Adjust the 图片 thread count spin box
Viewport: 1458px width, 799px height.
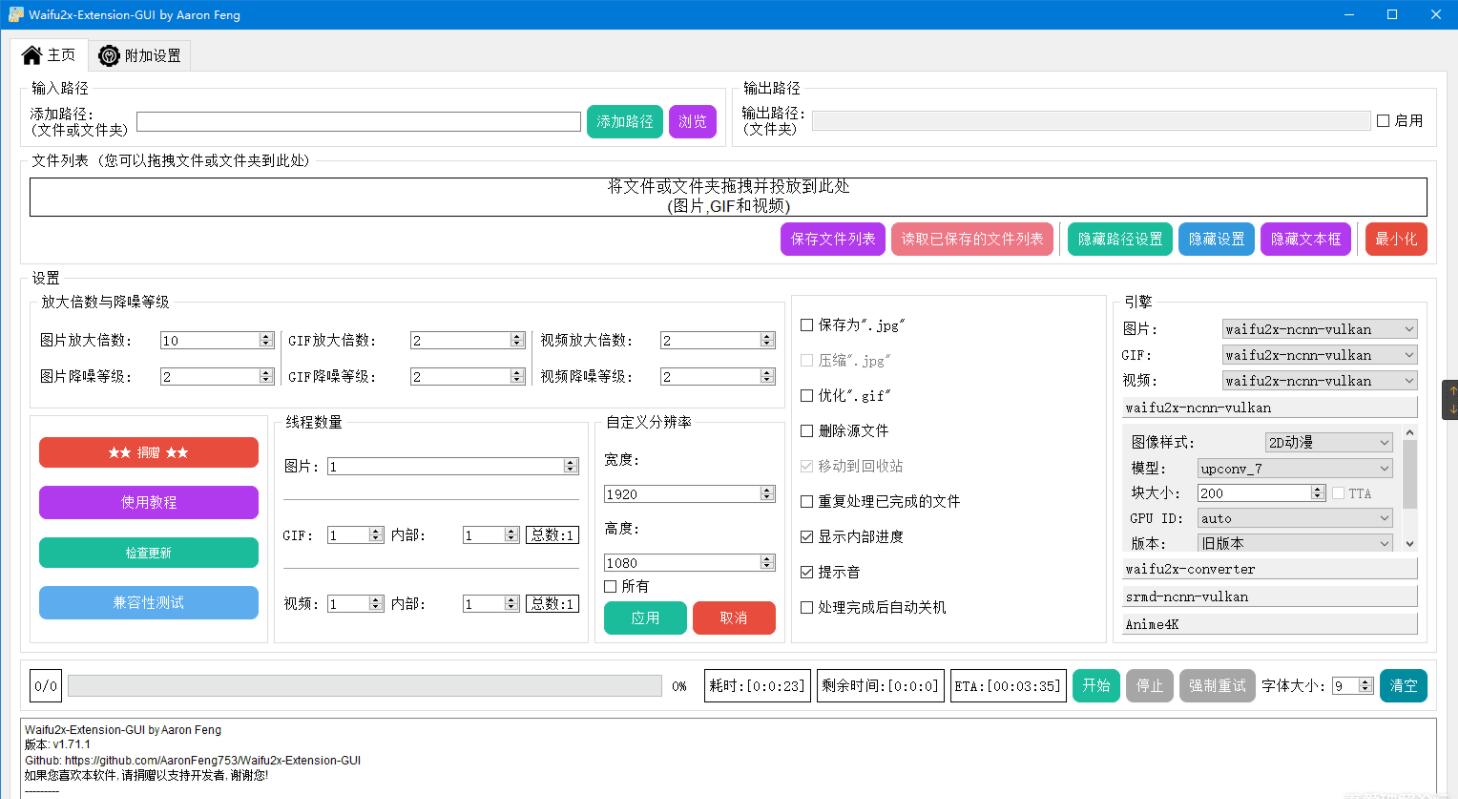click(453, 466)
